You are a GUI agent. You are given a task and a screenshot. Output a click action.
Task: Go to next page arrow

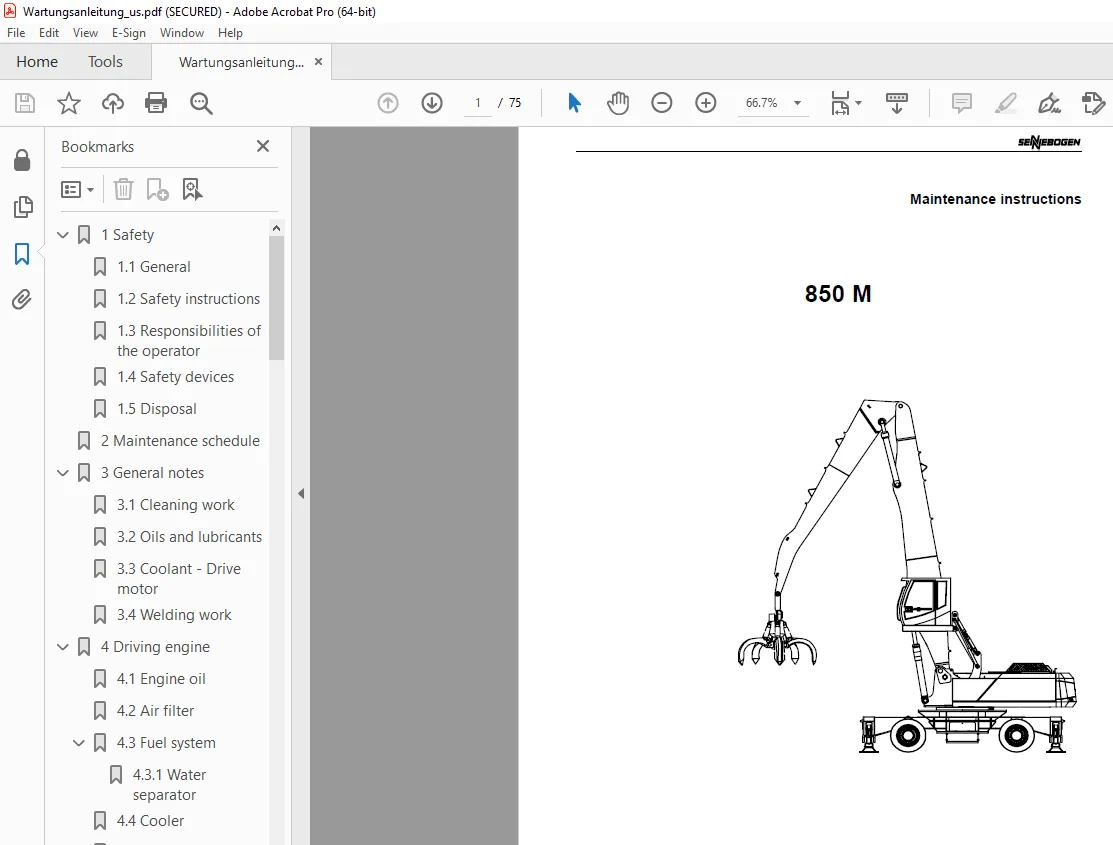[432, 103]
